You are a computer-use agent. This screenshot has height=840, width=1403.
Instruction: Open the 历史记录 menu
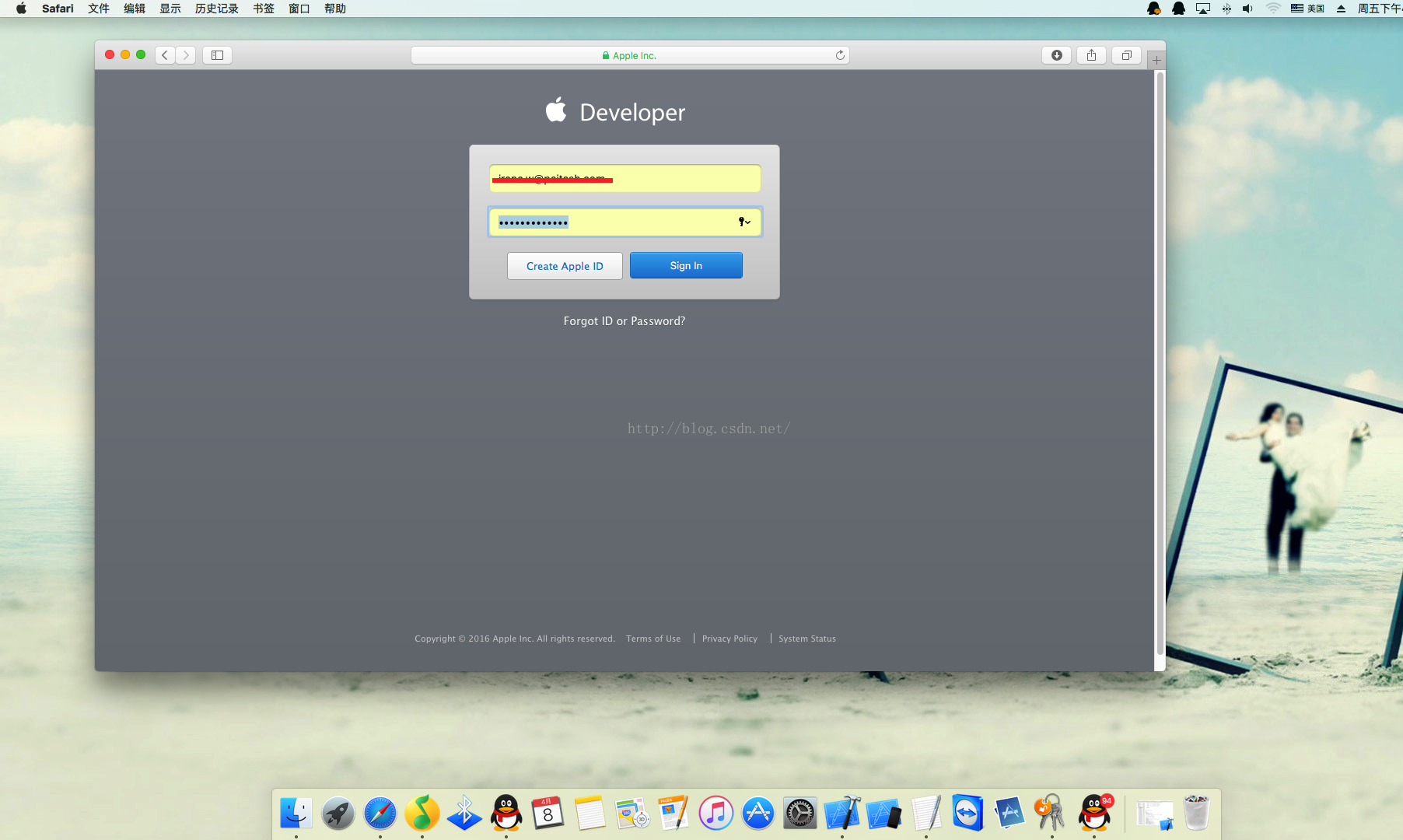(217, 9)
